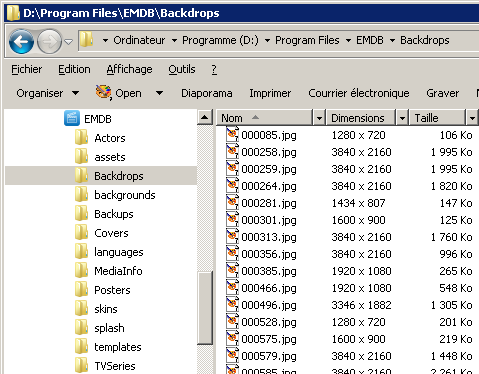The width and height of the screenshot is (479, 374).
Task: Click the Back navigation arrow button
Action: click(x=21, y=42)
